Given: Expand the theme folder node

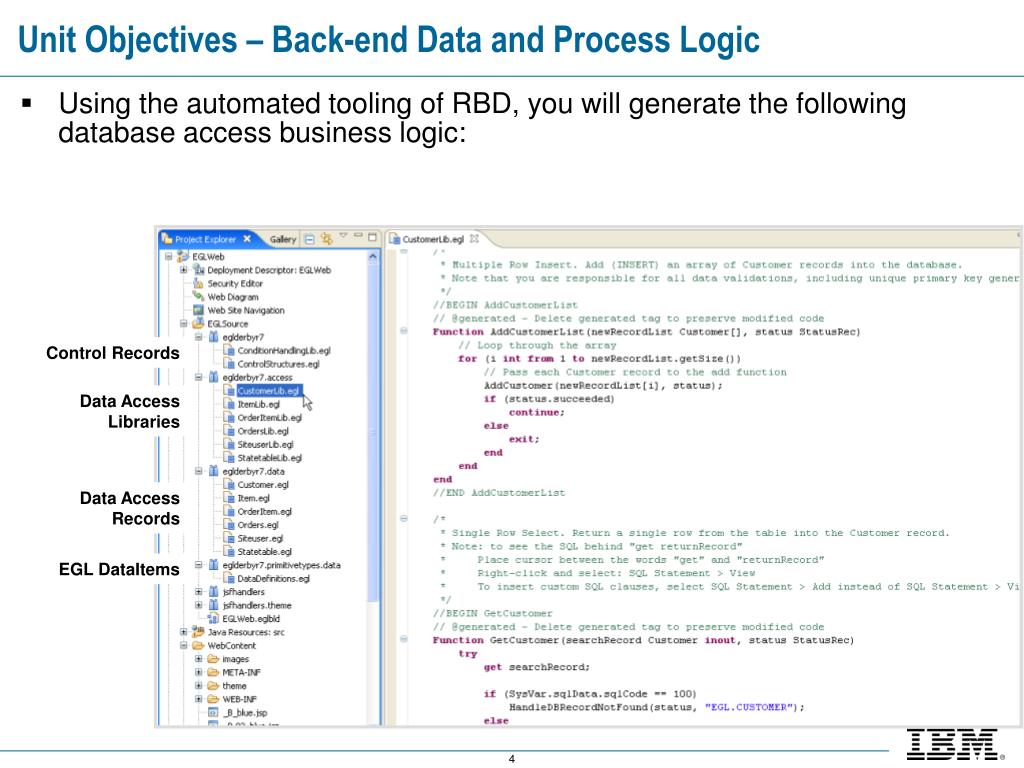Looking at the screenshot, I should [199, 686].
